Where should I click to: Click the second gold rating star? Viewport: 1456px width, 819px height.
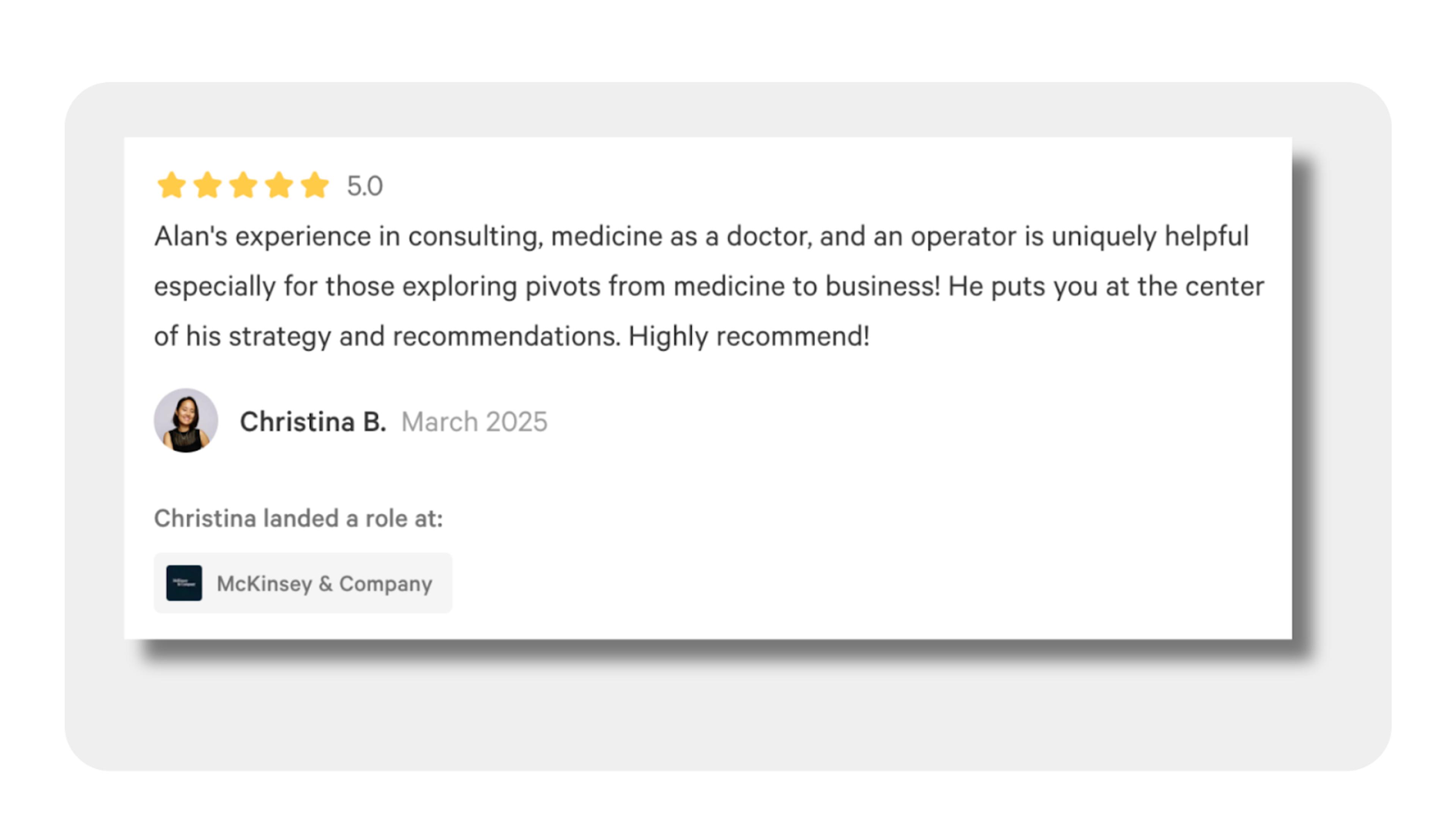click(207, 185)
